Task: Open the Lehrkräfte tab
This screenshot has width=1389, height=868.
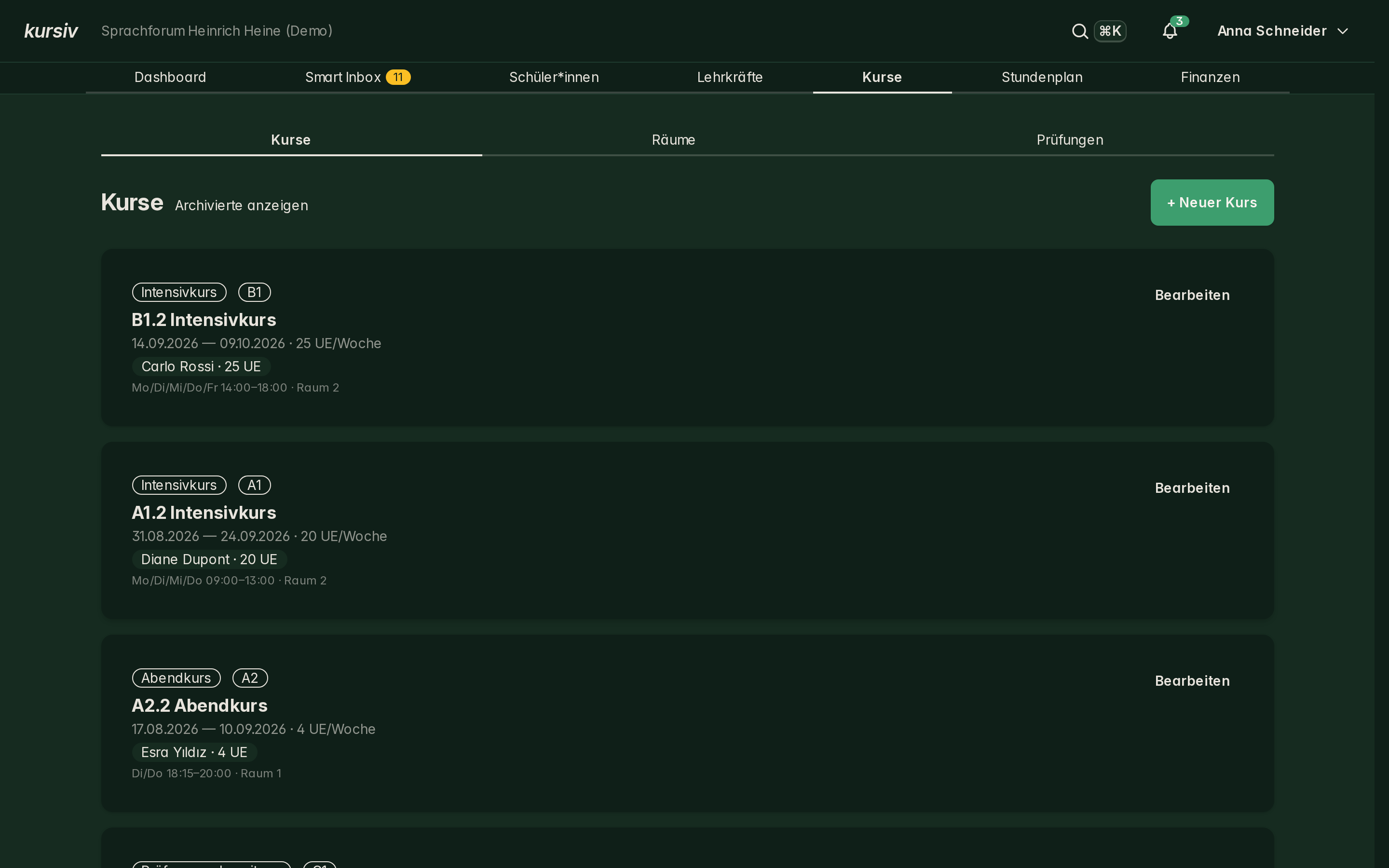Action: pos(730,78)
